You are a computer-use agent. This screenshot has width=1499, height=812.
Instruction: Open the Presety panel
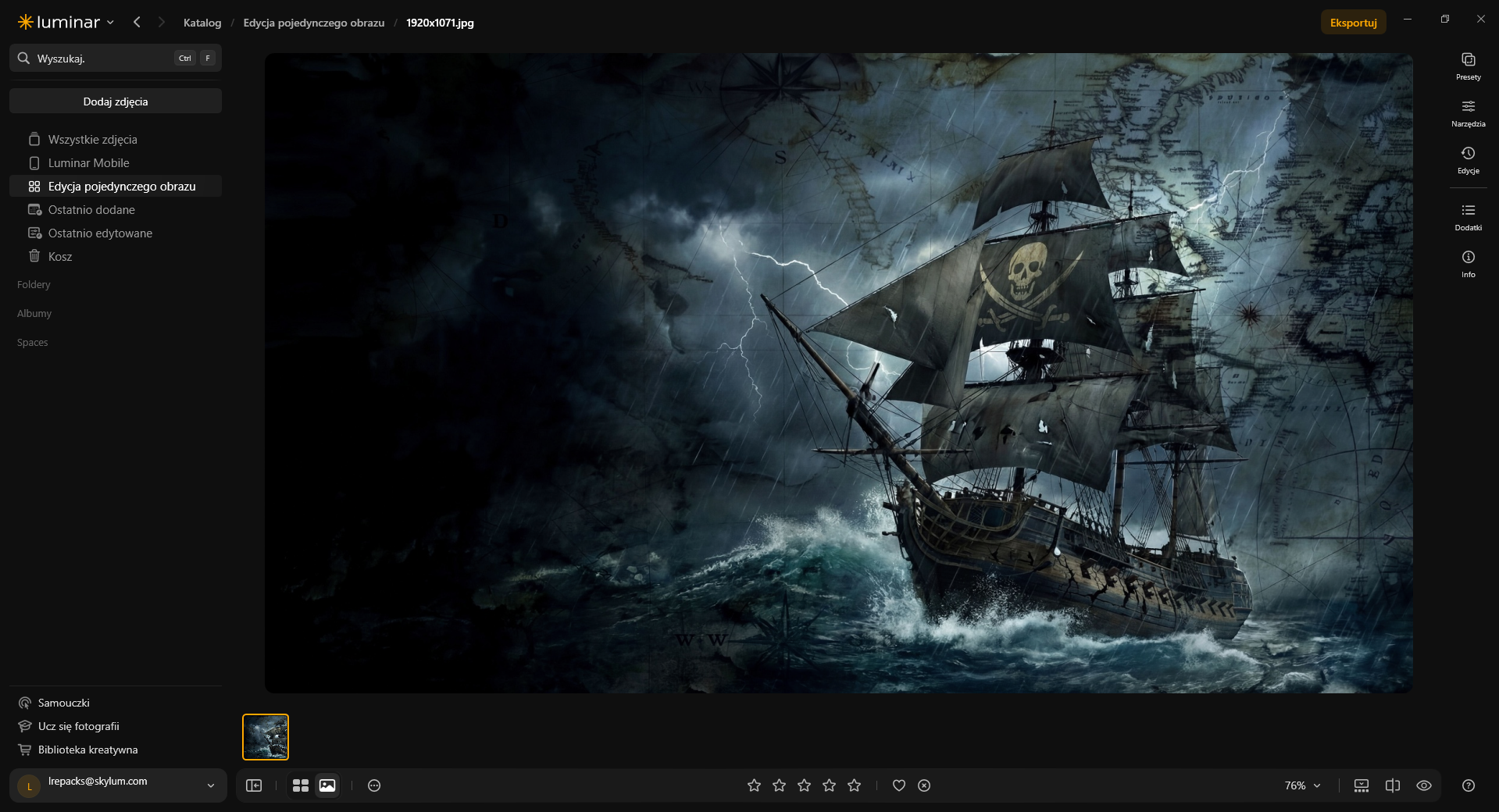pyautogui.click(x=1468, y=66)
